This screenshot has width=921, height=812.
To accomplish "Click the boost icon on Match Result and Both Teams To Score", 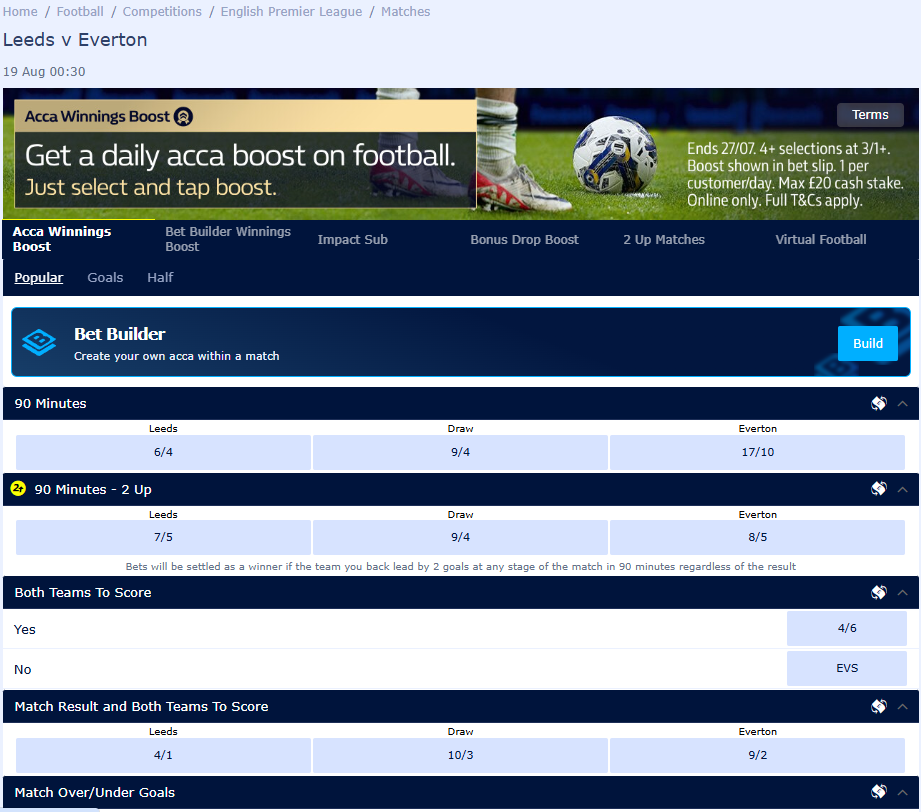I will (x=878, y=706).
